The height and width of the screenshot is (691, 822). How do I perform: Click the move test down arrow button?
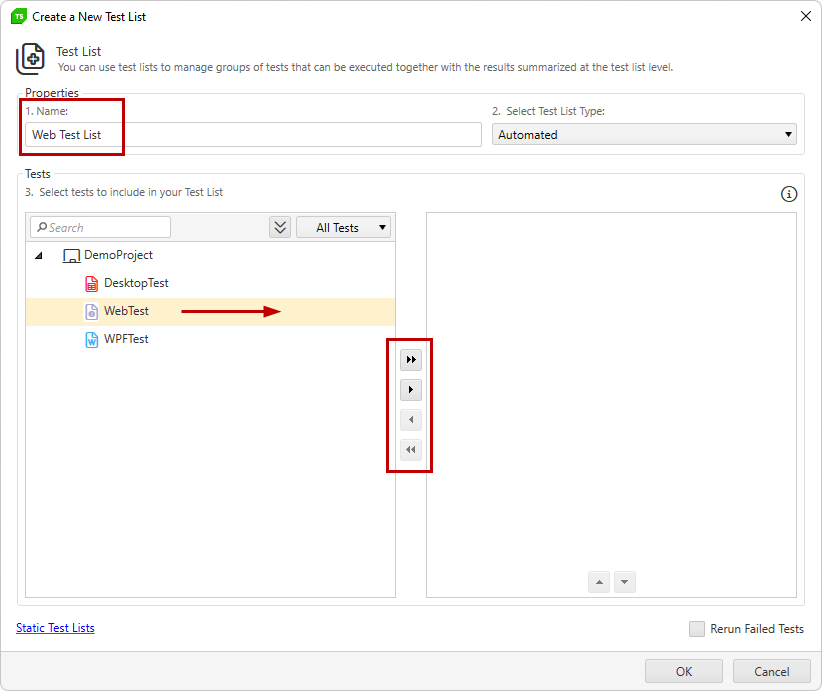coord(624,582)
